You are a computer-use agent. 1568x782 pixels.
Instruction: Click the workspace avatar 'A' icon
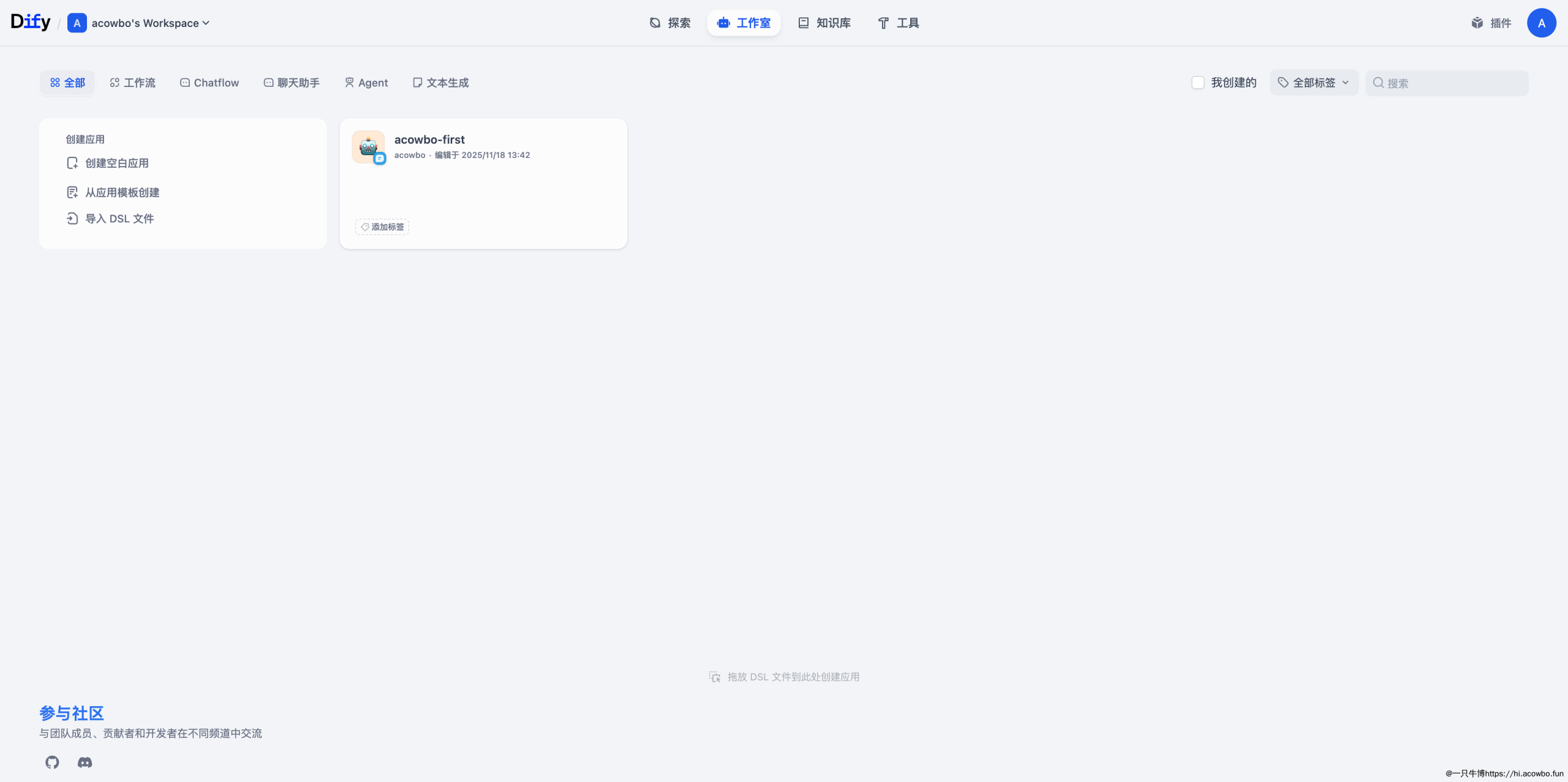click(x=77, y=23)
